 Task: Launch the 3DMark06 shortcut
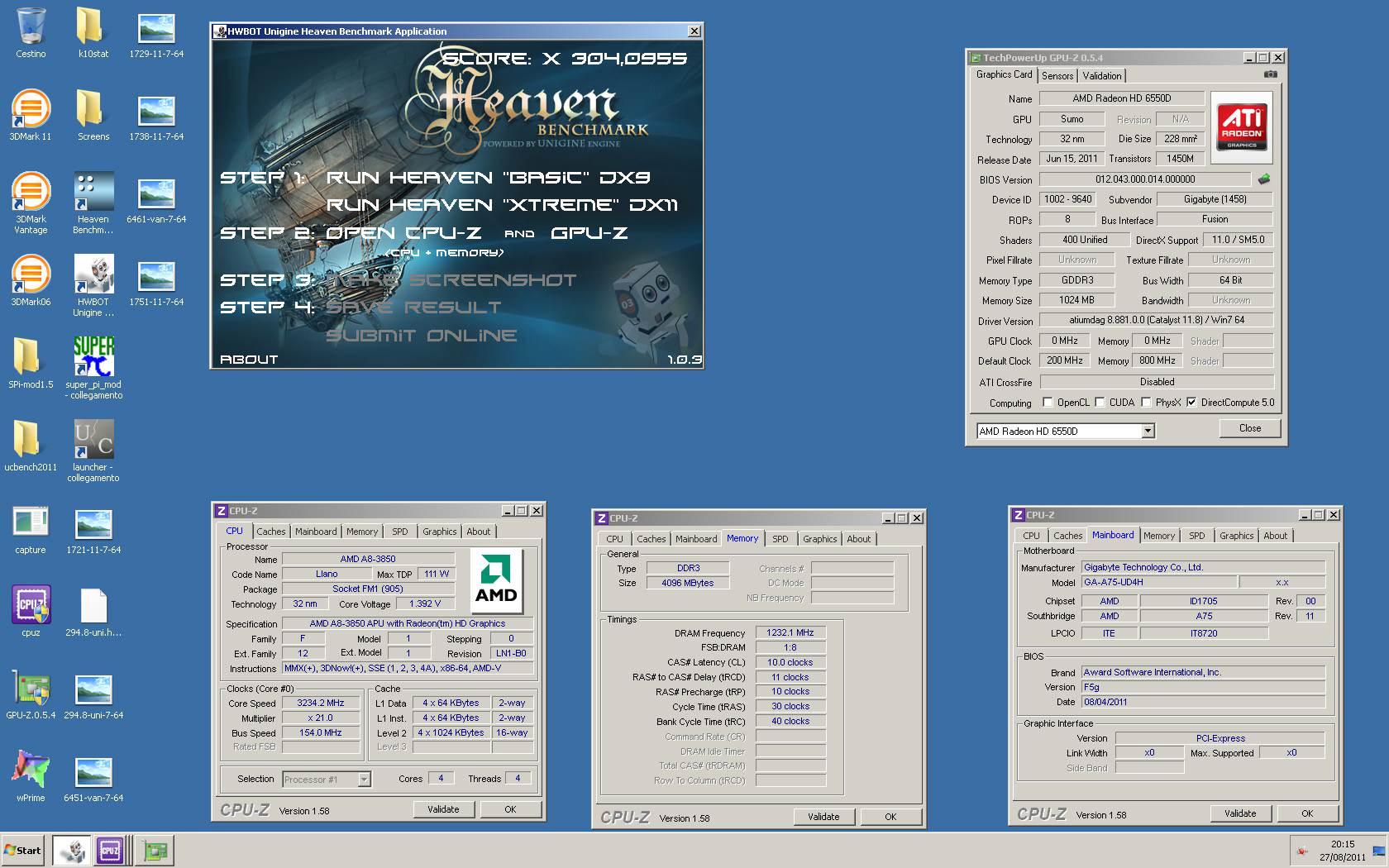coord(31,281)
